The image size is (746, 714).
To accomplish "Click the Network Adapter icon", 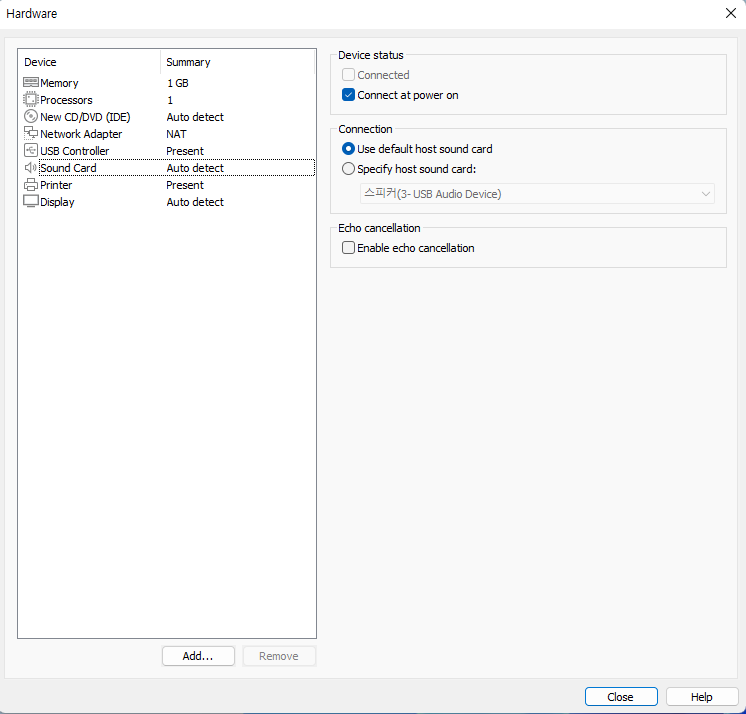I will pos(30,133).
